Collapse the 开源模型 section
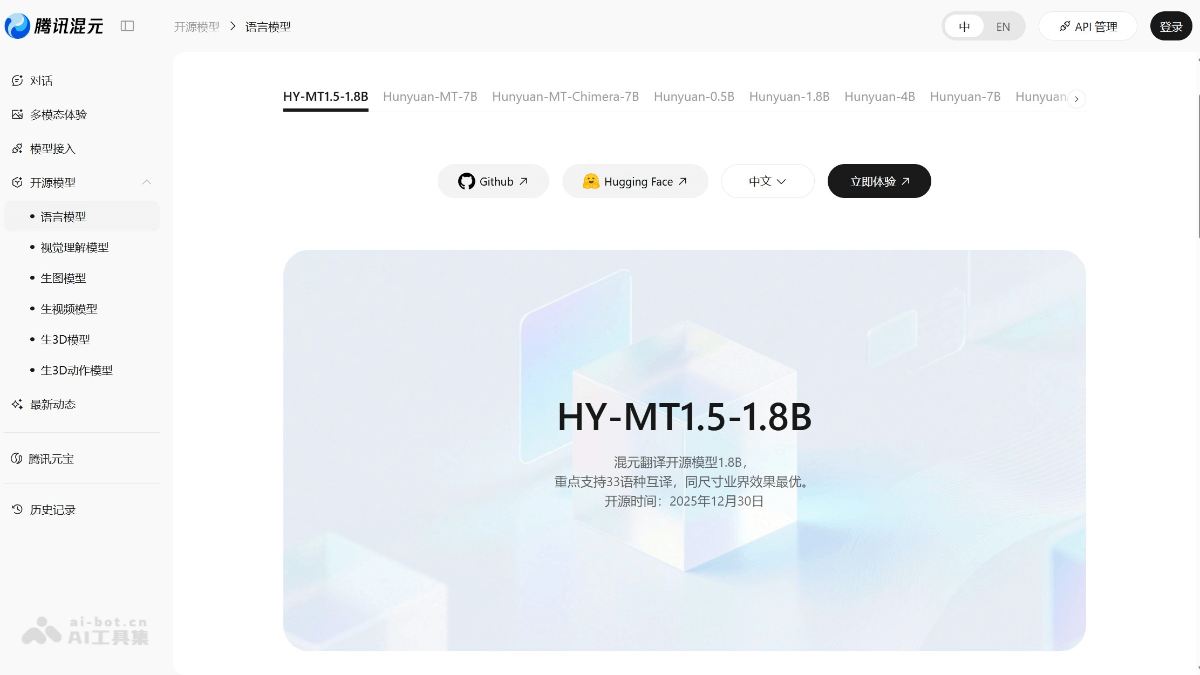The height and width of the screenshot is (675, 1200). [147, 182]
